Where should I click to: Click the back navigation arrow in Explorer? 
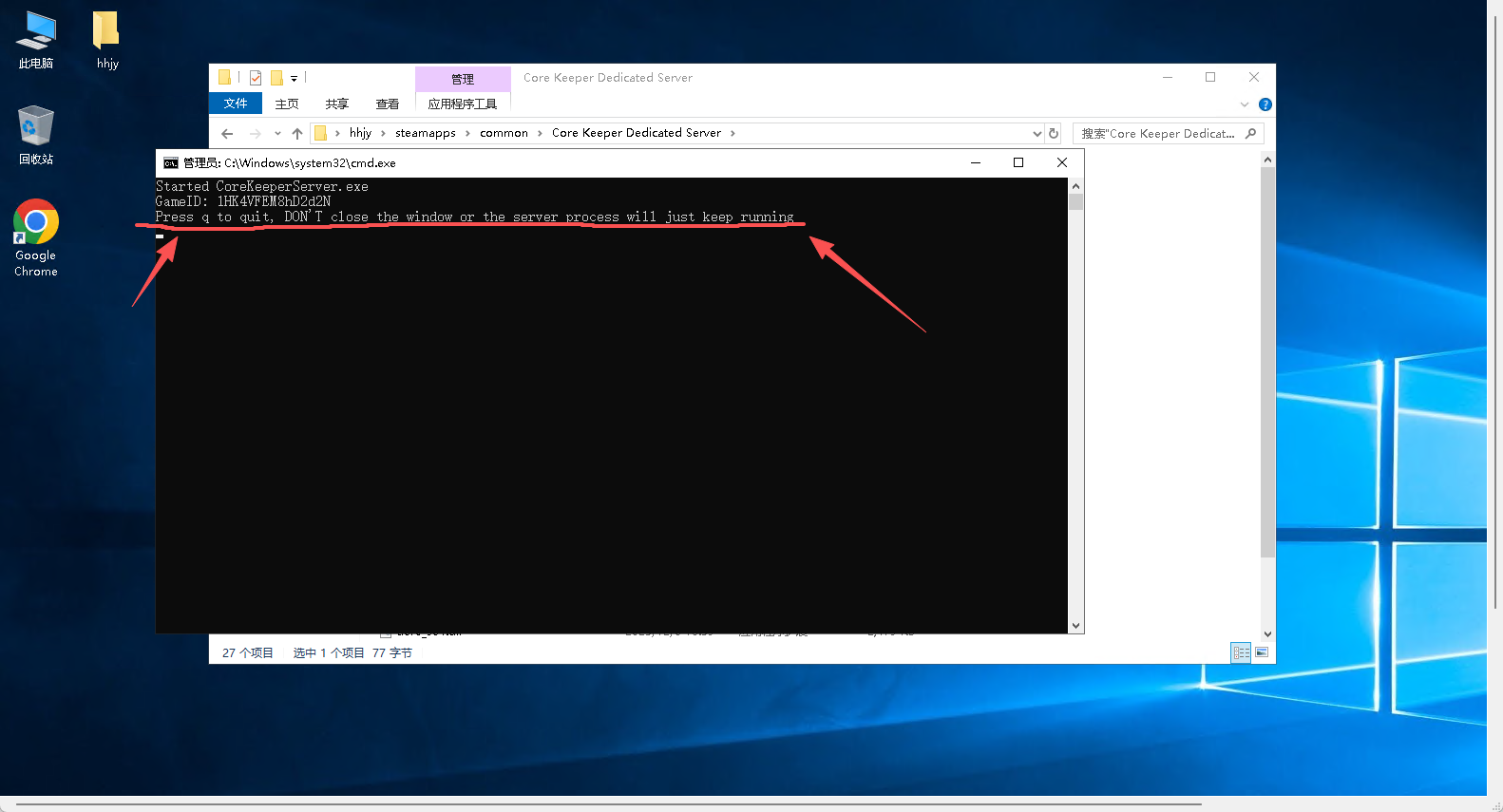click(227, 134)
